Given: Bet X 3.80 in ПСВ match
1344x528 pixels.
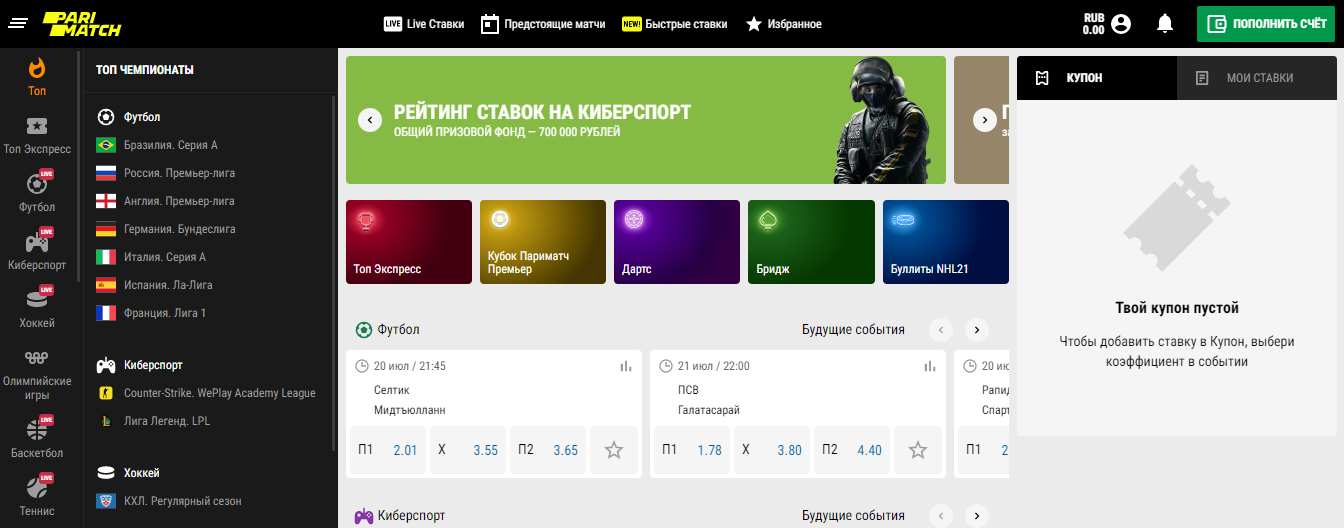Looking at the screenshot, I should point(772,450).
